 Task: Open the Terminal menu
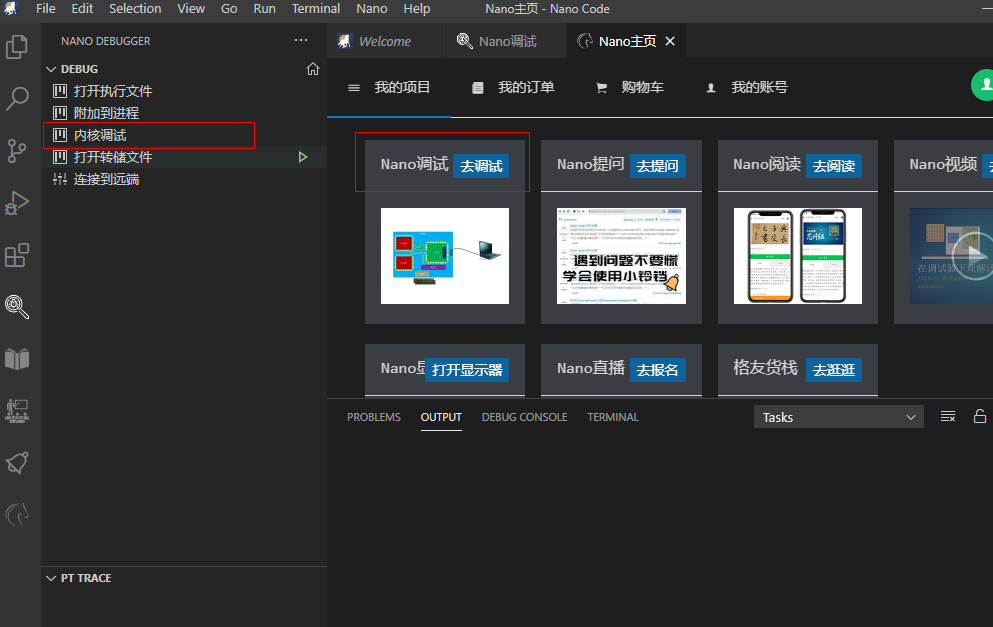tap(316, 9)
